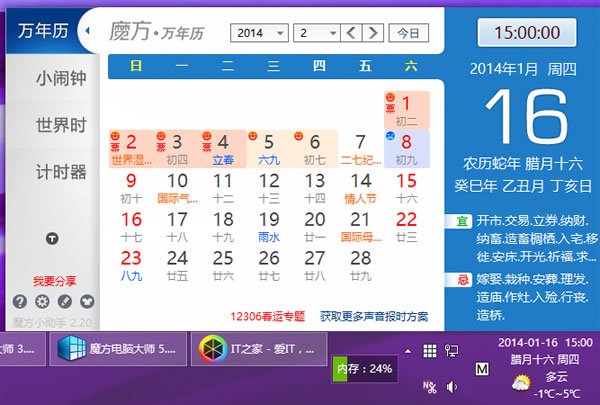Click the M input method tray icon
This screenshot has width=600, height=405.
482,369
